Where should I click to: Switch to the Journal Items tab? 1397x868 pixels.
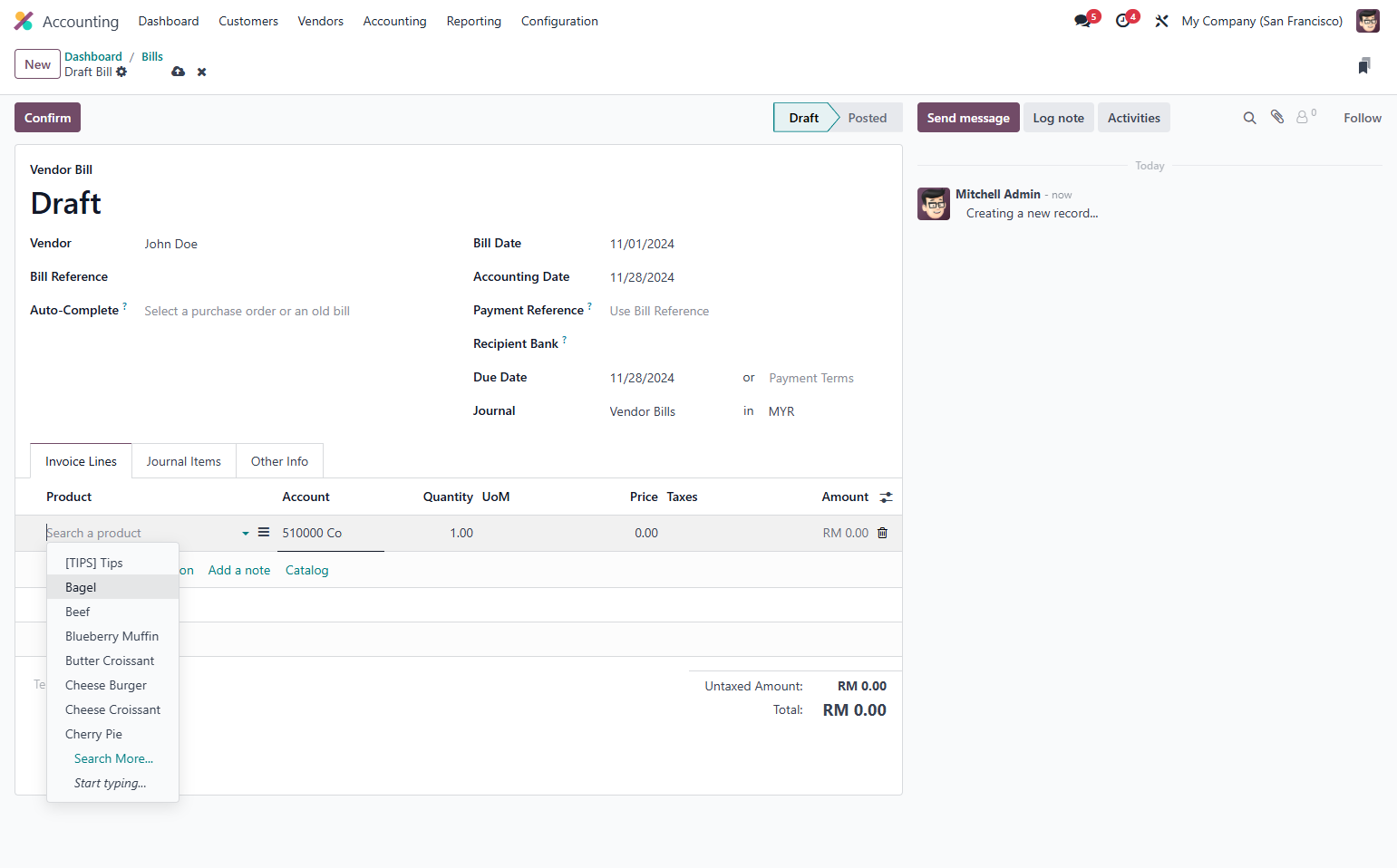click(x=184, y=461)
